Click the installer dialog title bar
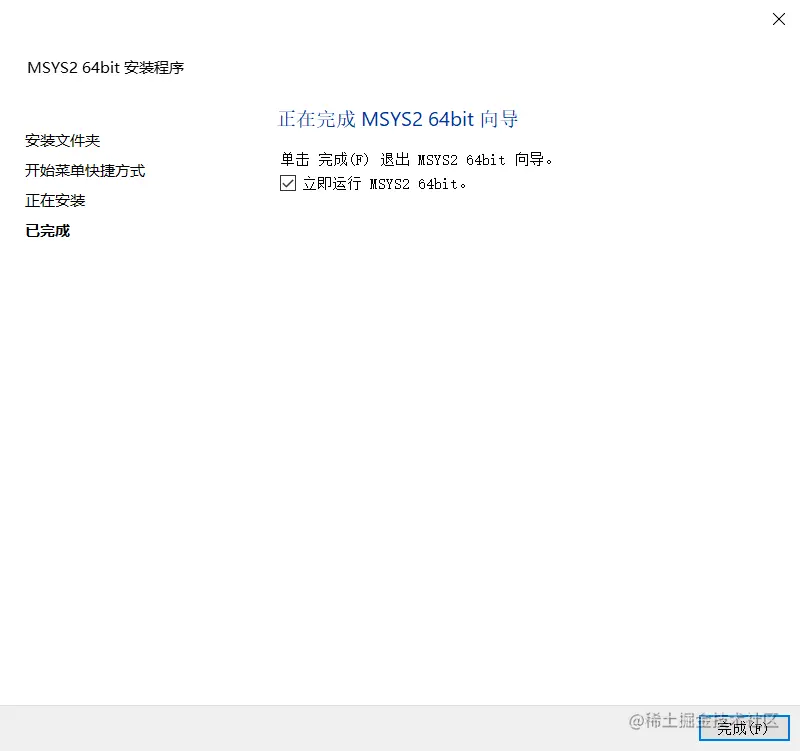 (x=400, y=19)
